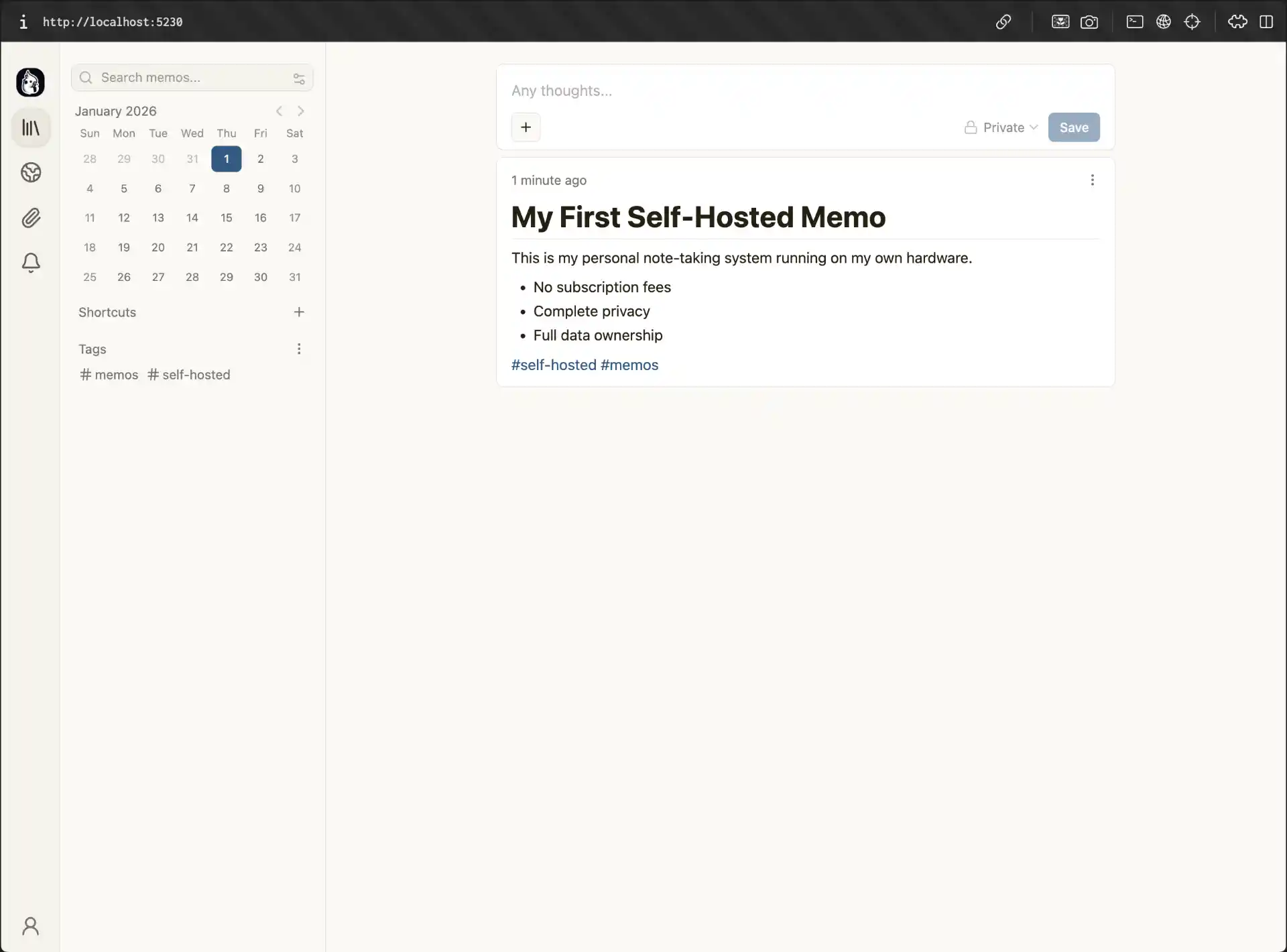
Task: Open Attachments with the paperclip icon
Action: click(x=31, y=218)
